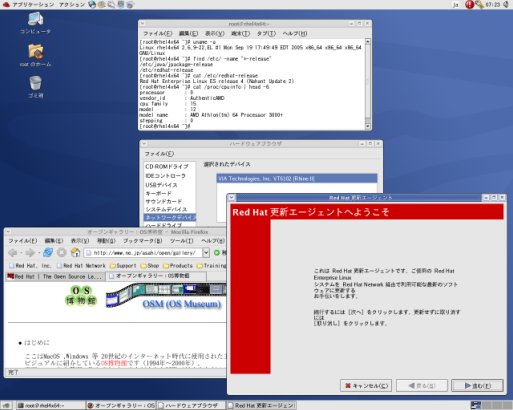The height and width of the screenshot is (410, 513).
Task: Open terminal タブ(T) menu
Action: pyautogui.click(x=266, y=33)
